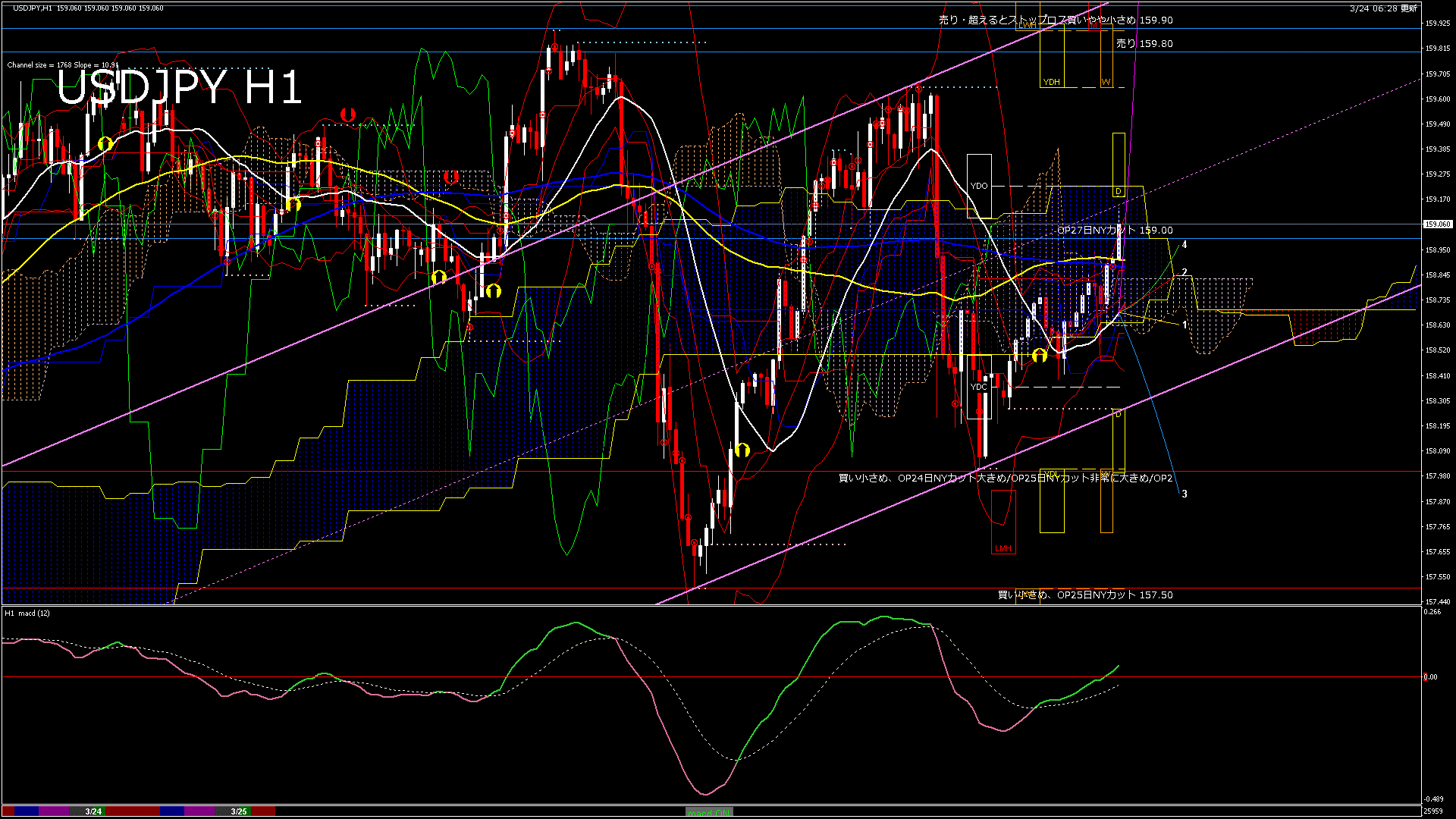Click the current price tag 159.060

[1438, 224]
